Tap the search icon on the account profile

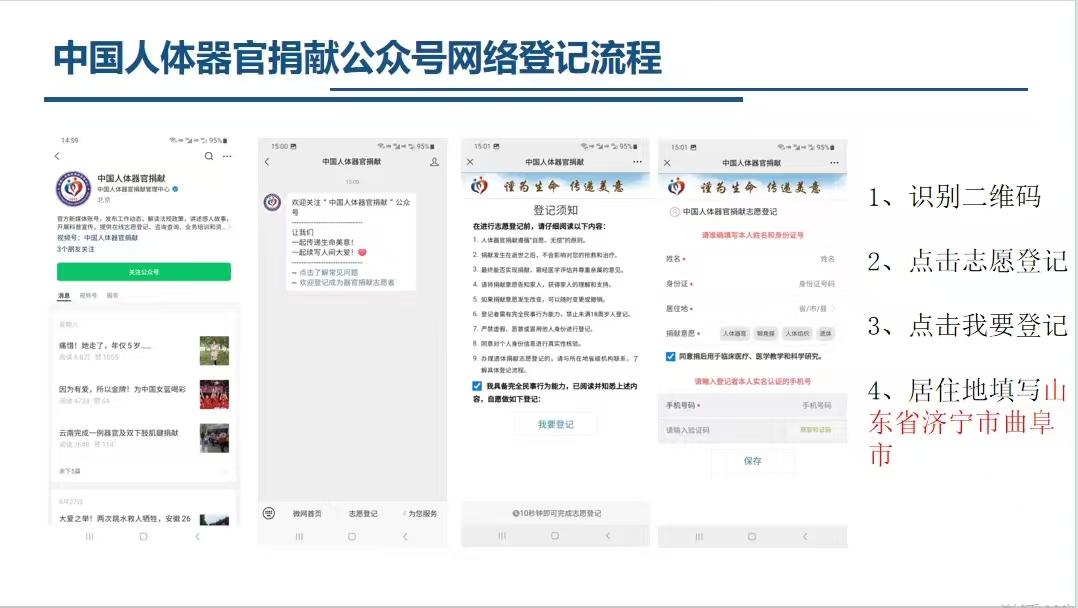tap(209, 157)
